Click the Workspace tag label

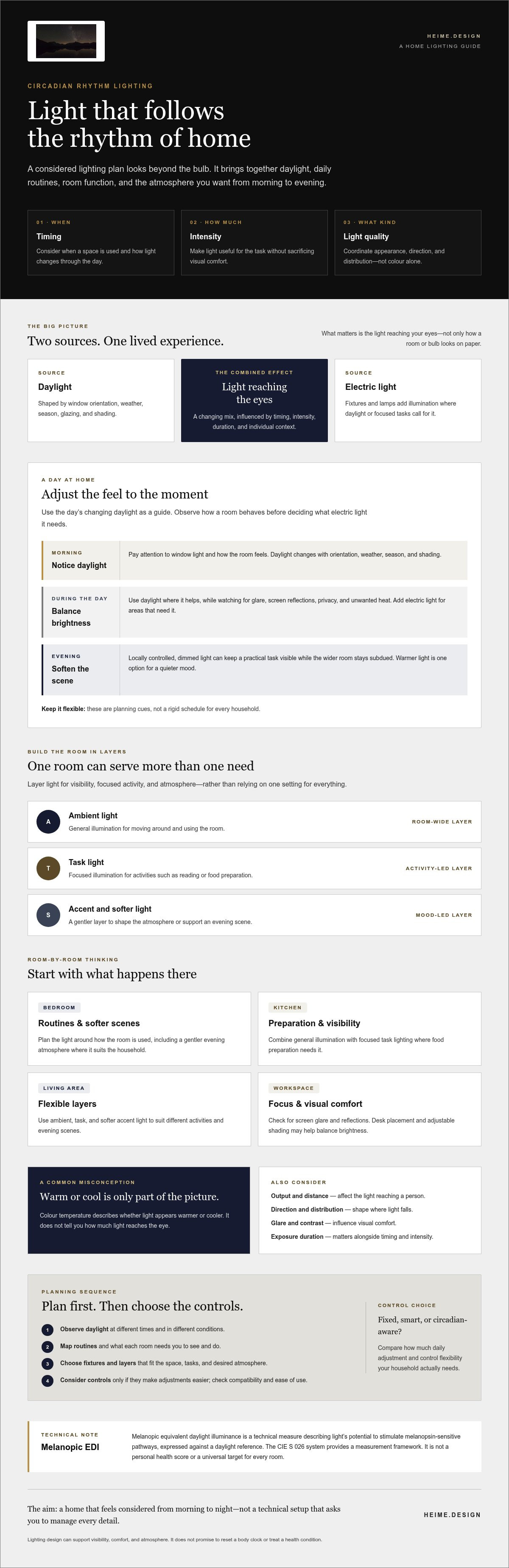tap(294, 1088)
